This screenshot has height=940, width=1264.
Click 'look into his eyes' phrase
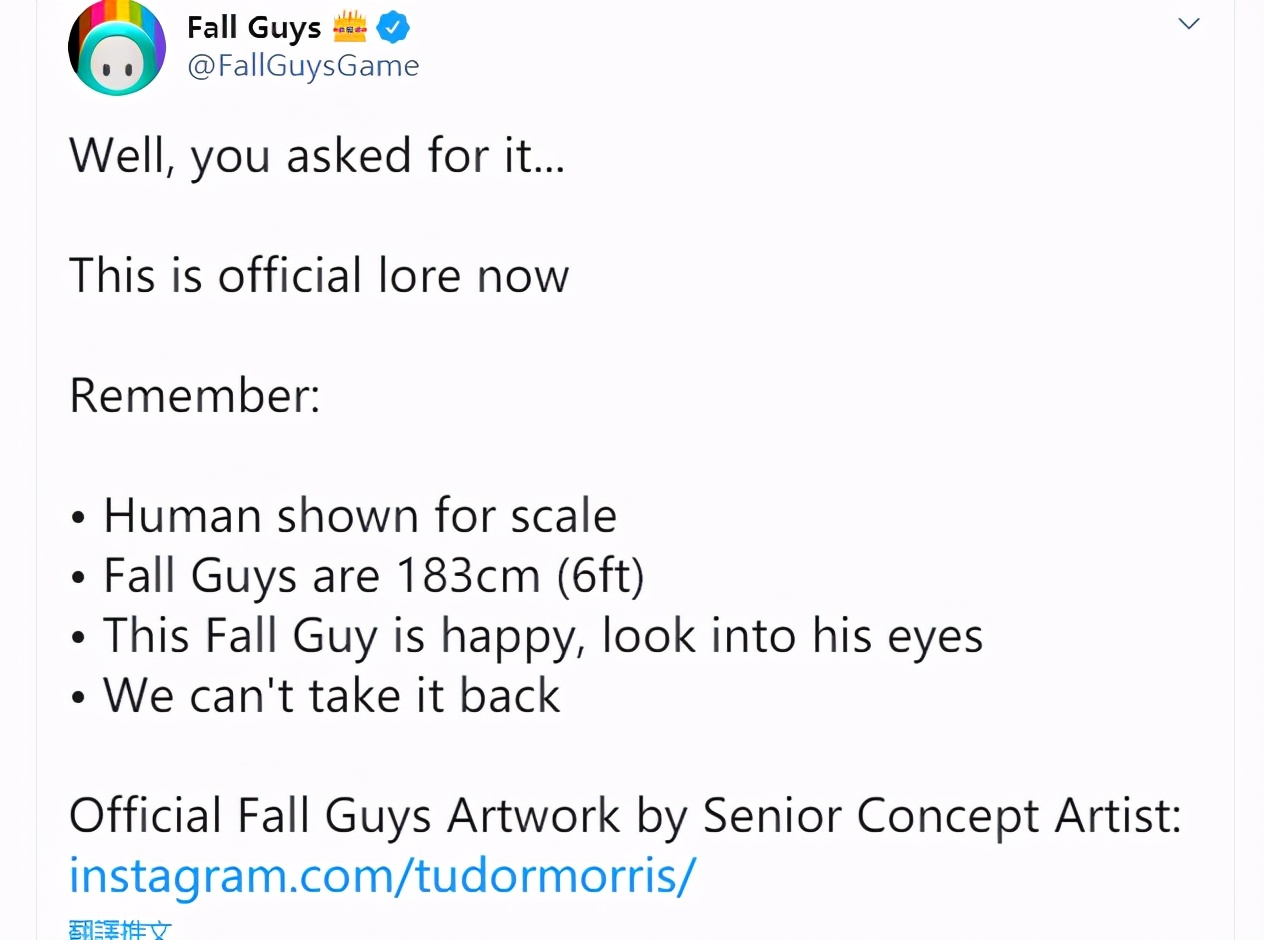coord(793,636)
